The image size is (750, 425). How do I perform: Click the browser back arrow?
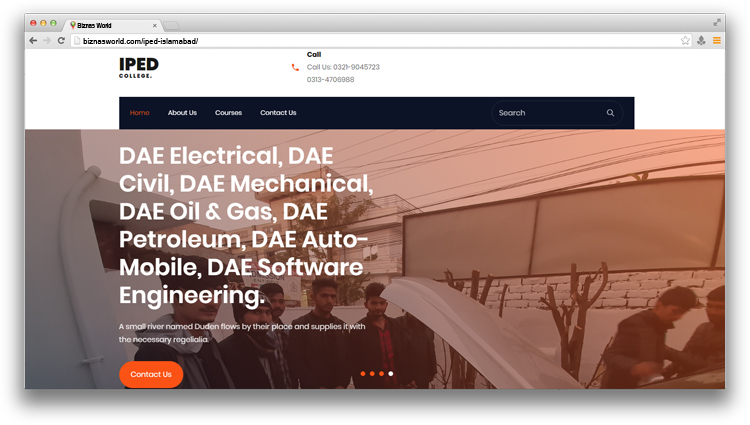point(33,41)
